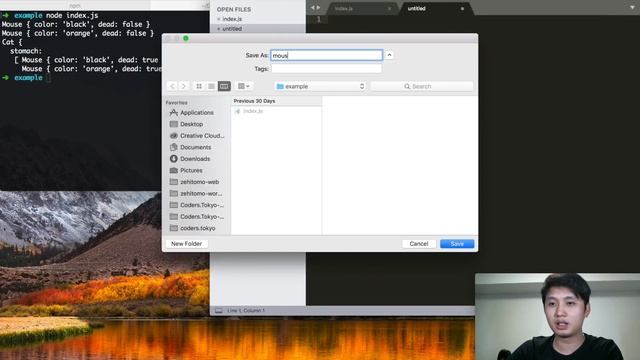Viewport: 640px width, 360px height.
Task: Click the New Folder button
Action: tap(187, 244)
